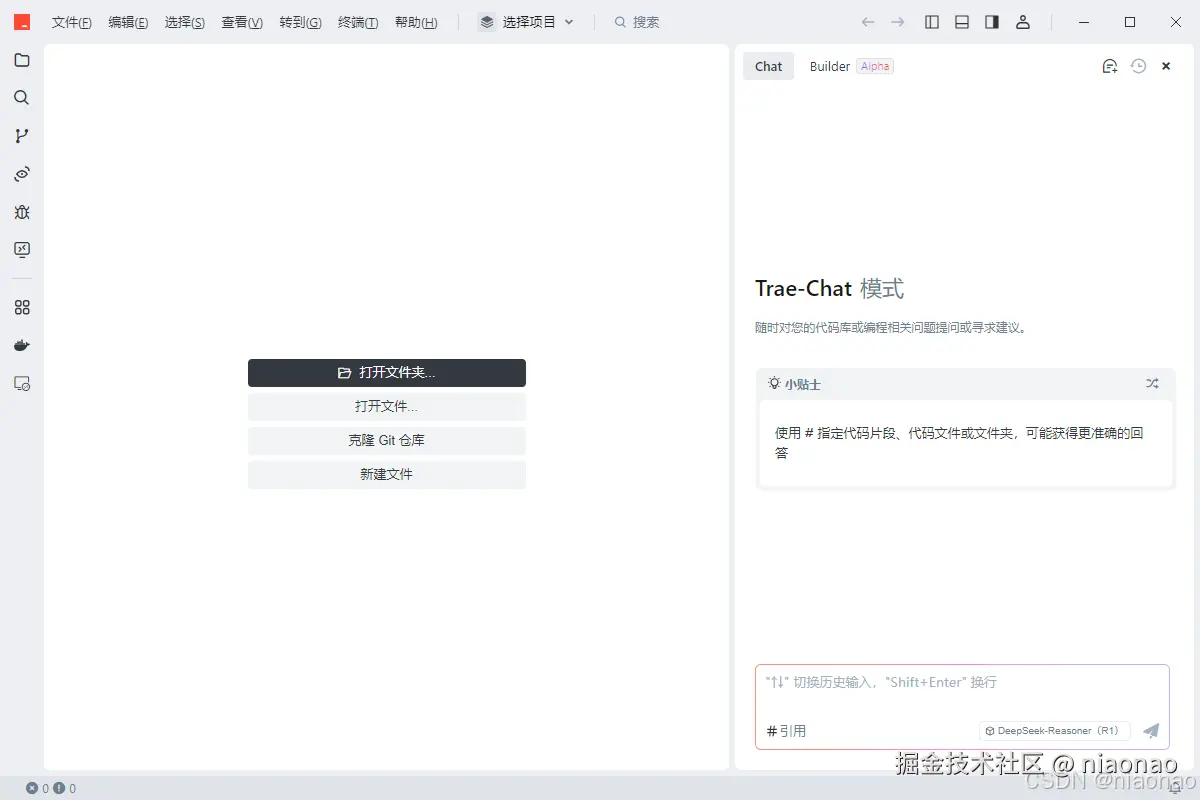Select the Docker whale icon

pos(22,345)
